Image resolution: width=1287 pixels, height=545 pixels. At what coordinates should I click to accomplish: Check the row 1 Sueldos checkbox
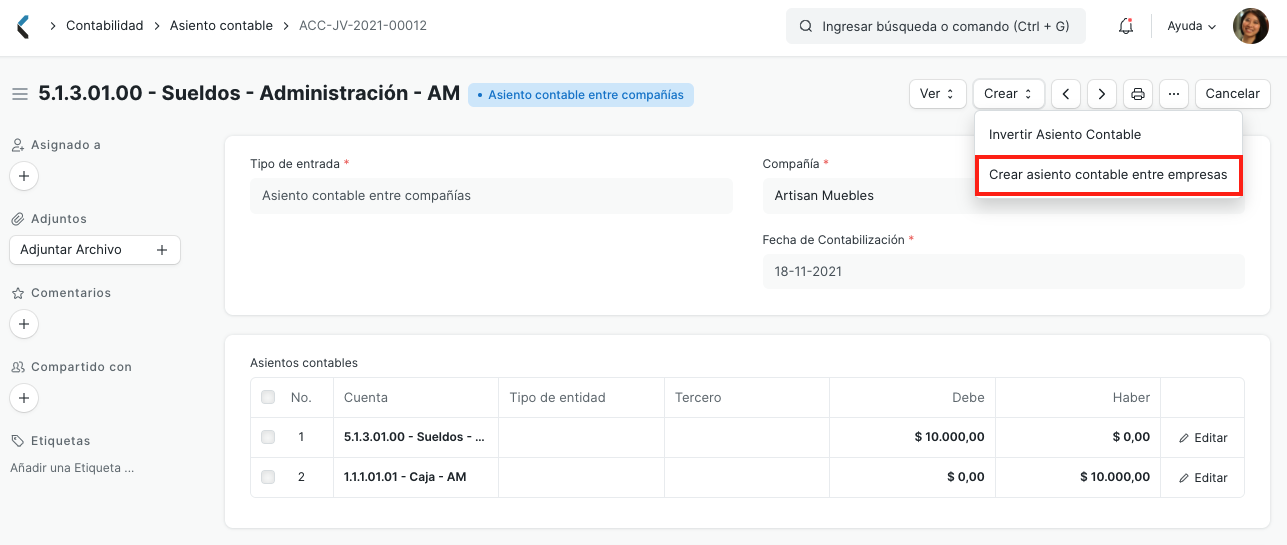tap(268, 437)
